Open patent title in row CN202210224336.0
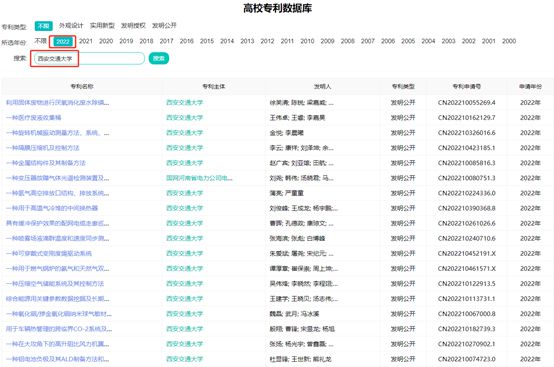Viewport: 554px width, 367px height. [x=58, y=193]
